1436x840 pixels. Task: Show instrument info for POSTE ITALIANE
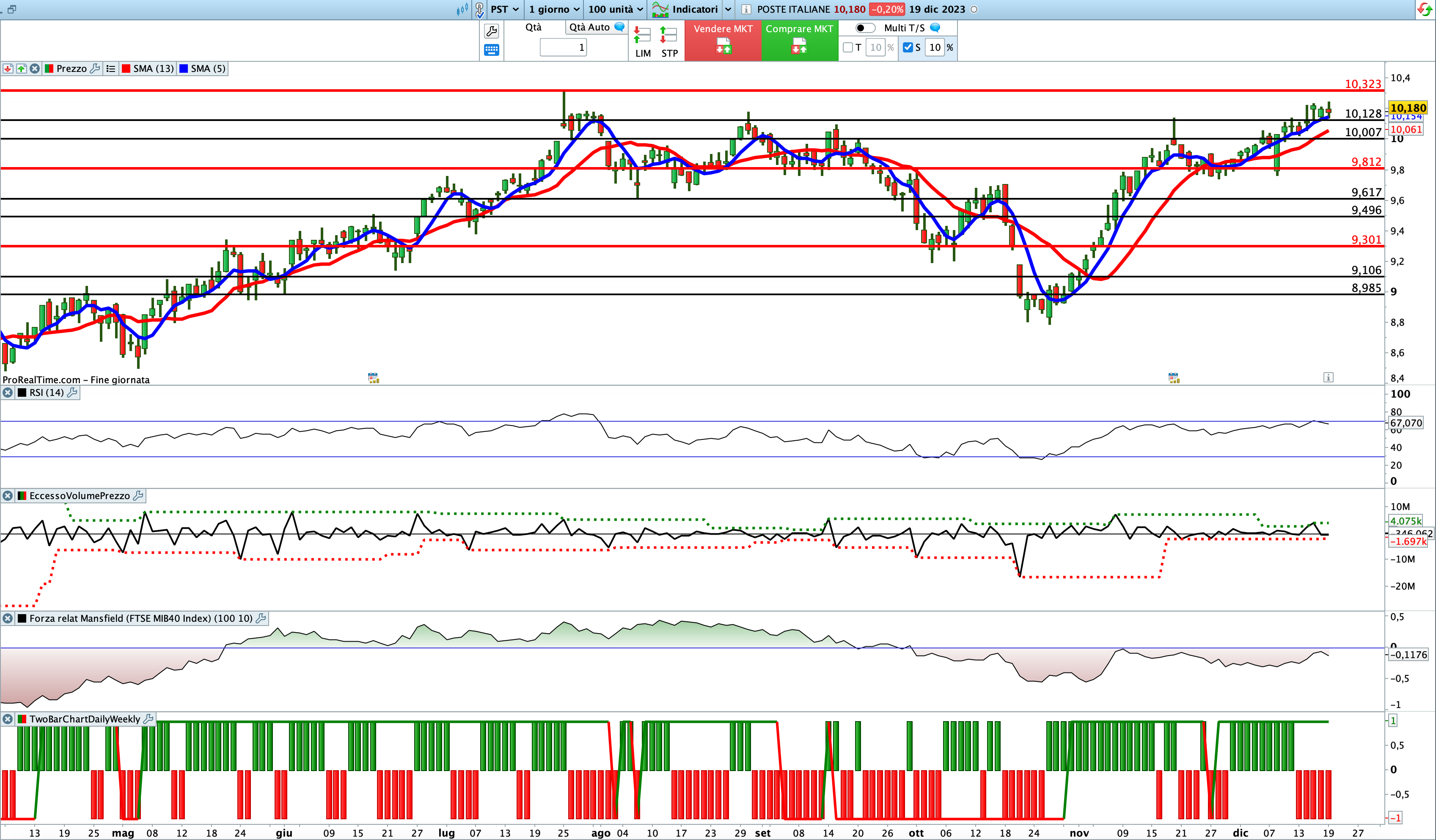(746, 9)
